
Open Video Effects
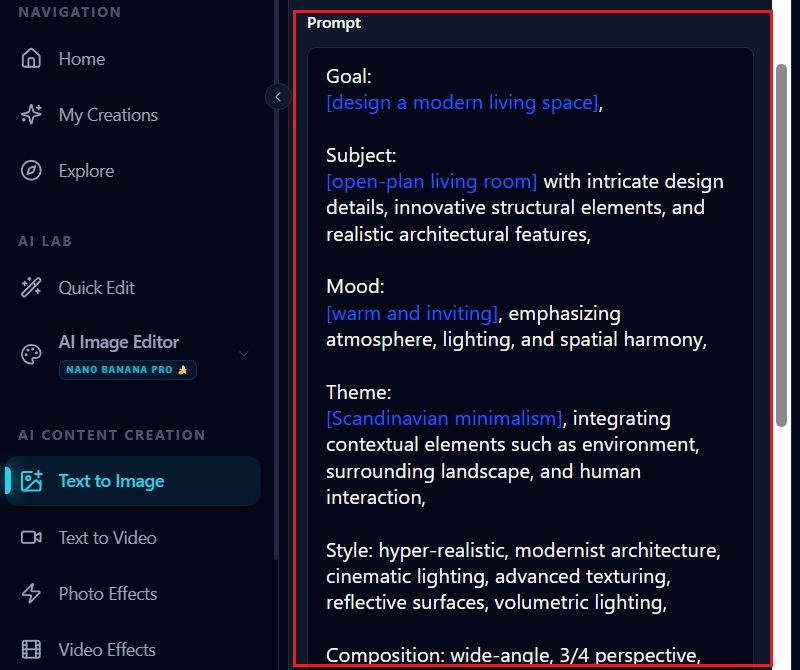(x=107, y=650)
